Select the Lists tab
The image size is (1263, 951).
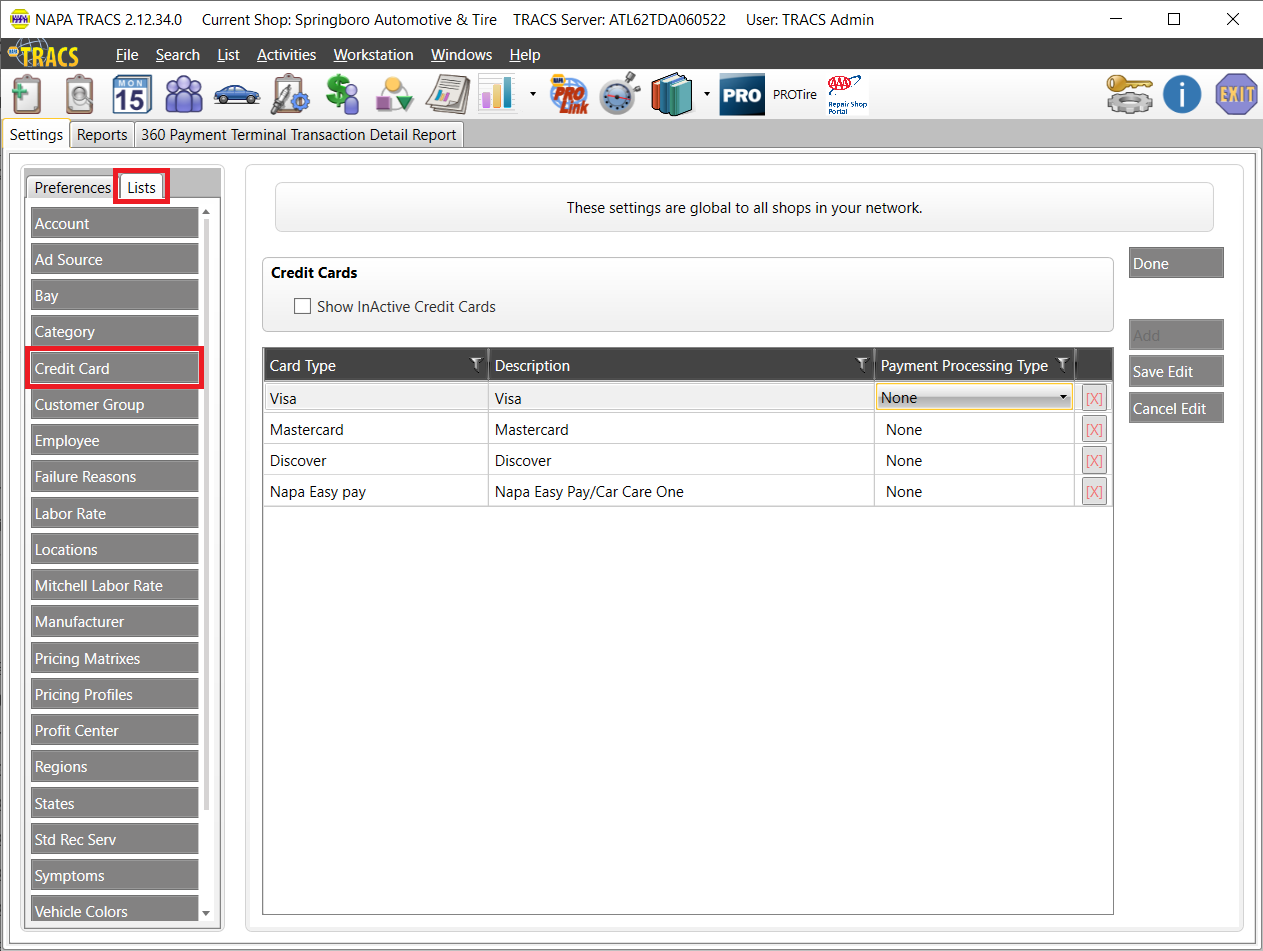(x=141, y=187)
